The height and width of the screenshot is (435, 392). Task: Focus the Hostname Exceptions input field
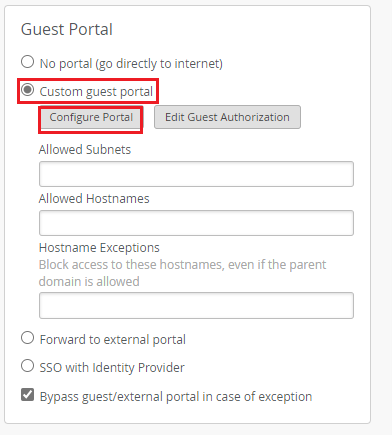(x=196, y=305)
